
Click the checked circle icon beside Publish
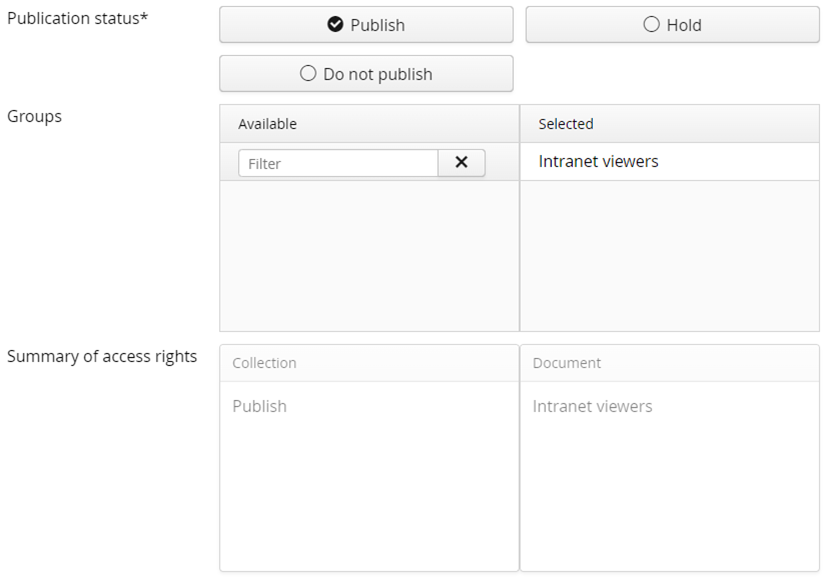336,25
